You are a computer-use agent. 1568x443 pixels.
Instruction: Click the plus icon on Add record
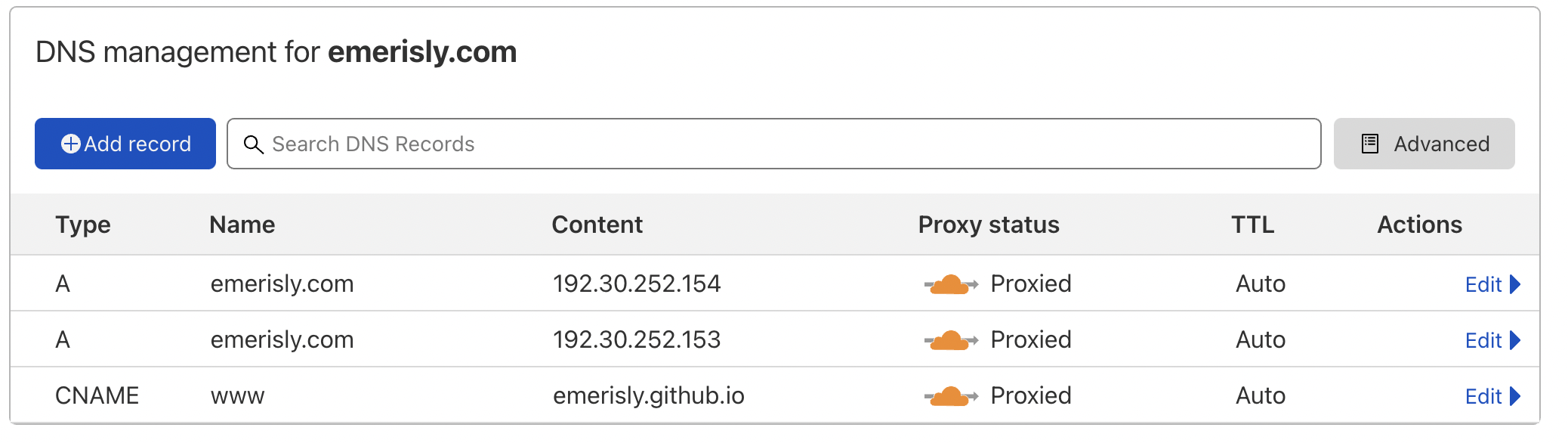70,144
